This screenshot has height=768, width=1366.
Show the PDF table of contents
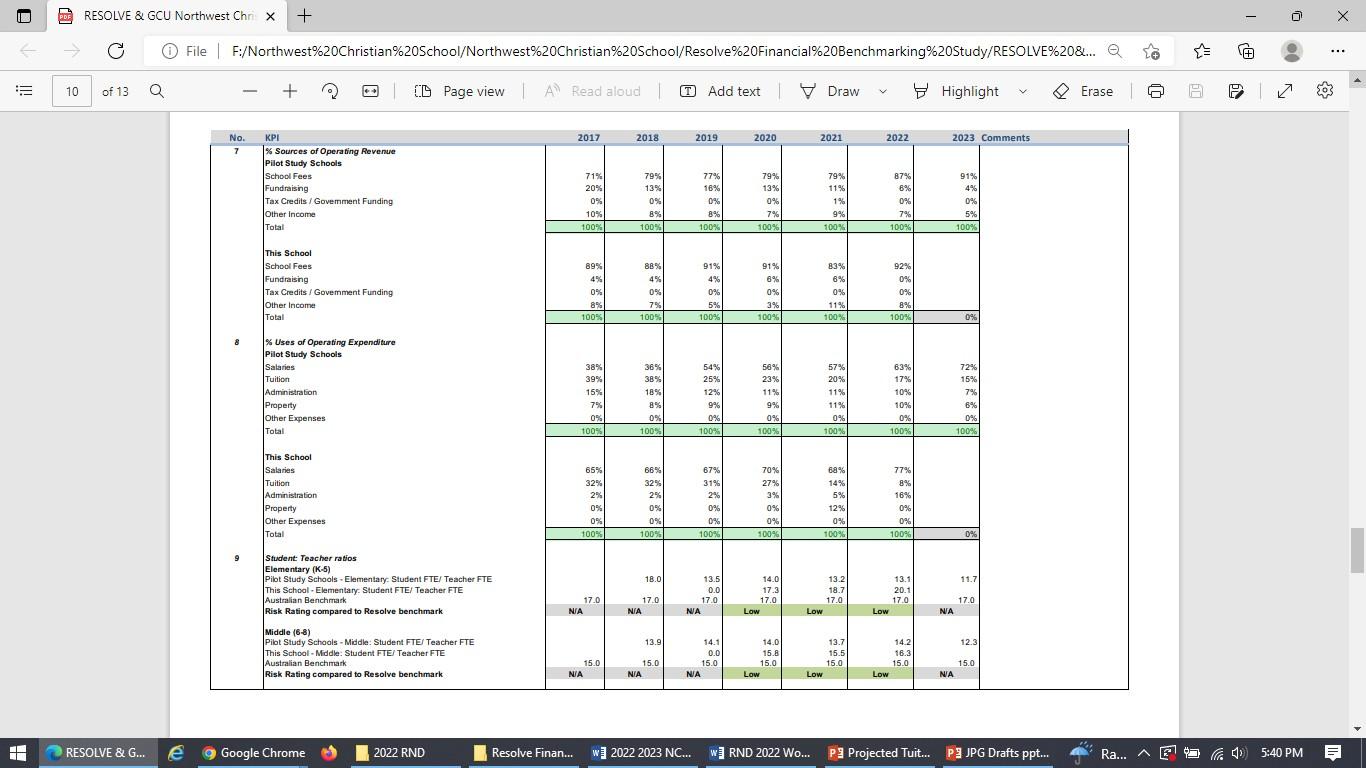[x=25, y=91]
